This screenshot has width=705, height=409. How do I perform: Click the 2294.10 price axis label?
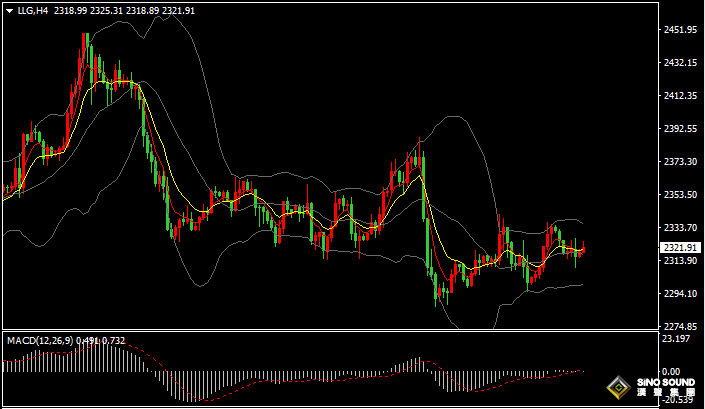coord(679,294)
